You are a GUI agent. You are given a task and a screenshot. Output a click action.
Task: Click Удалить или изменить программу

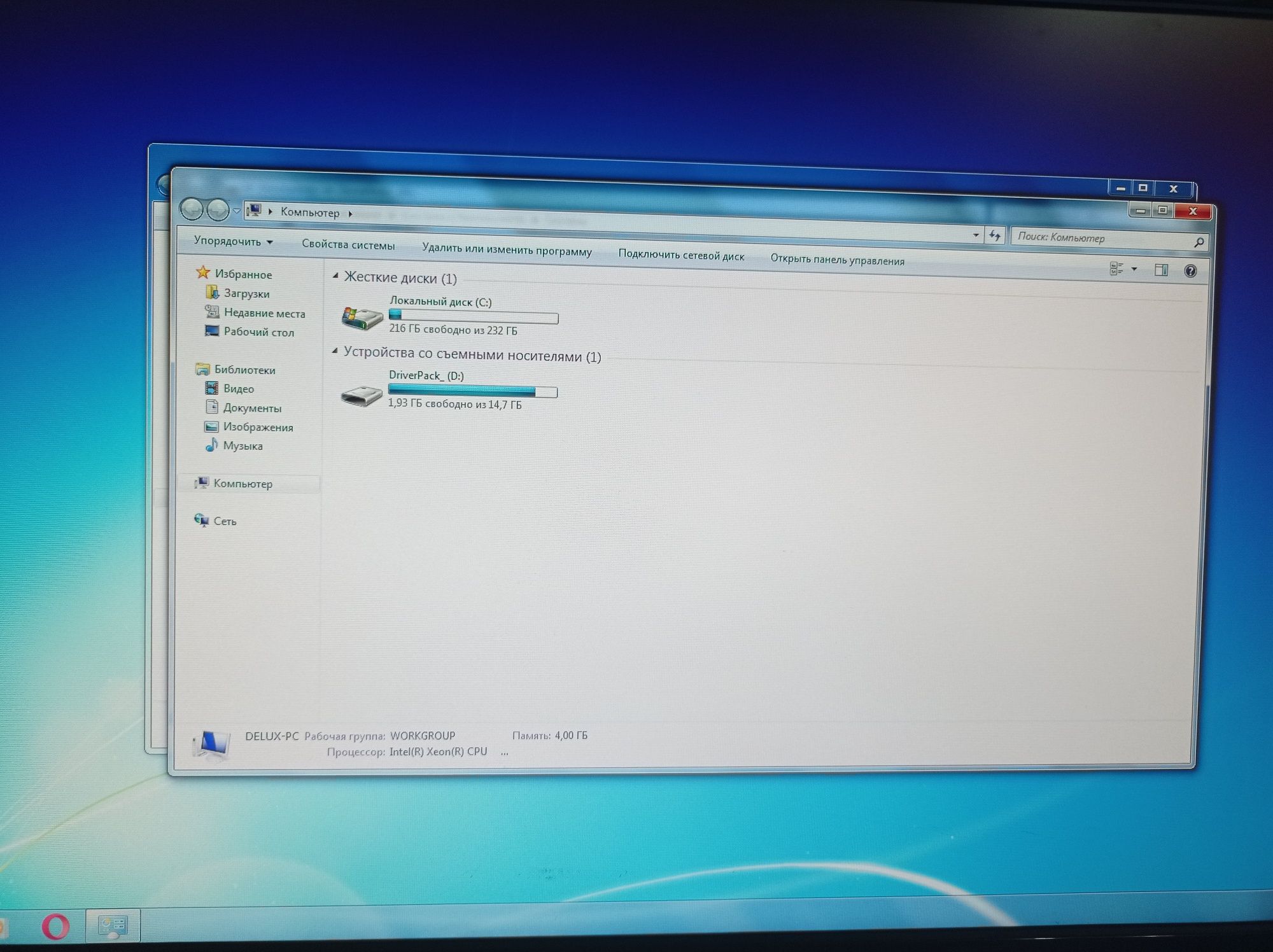coord(507,249)
